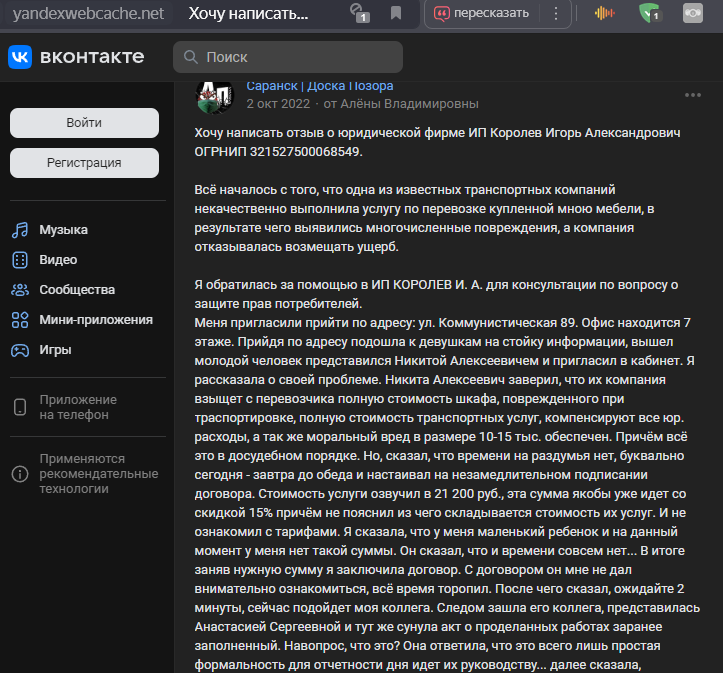This screenshot has height=673, width=723.
Task: Click the yandexwebcache.net address
Action: 88,13
